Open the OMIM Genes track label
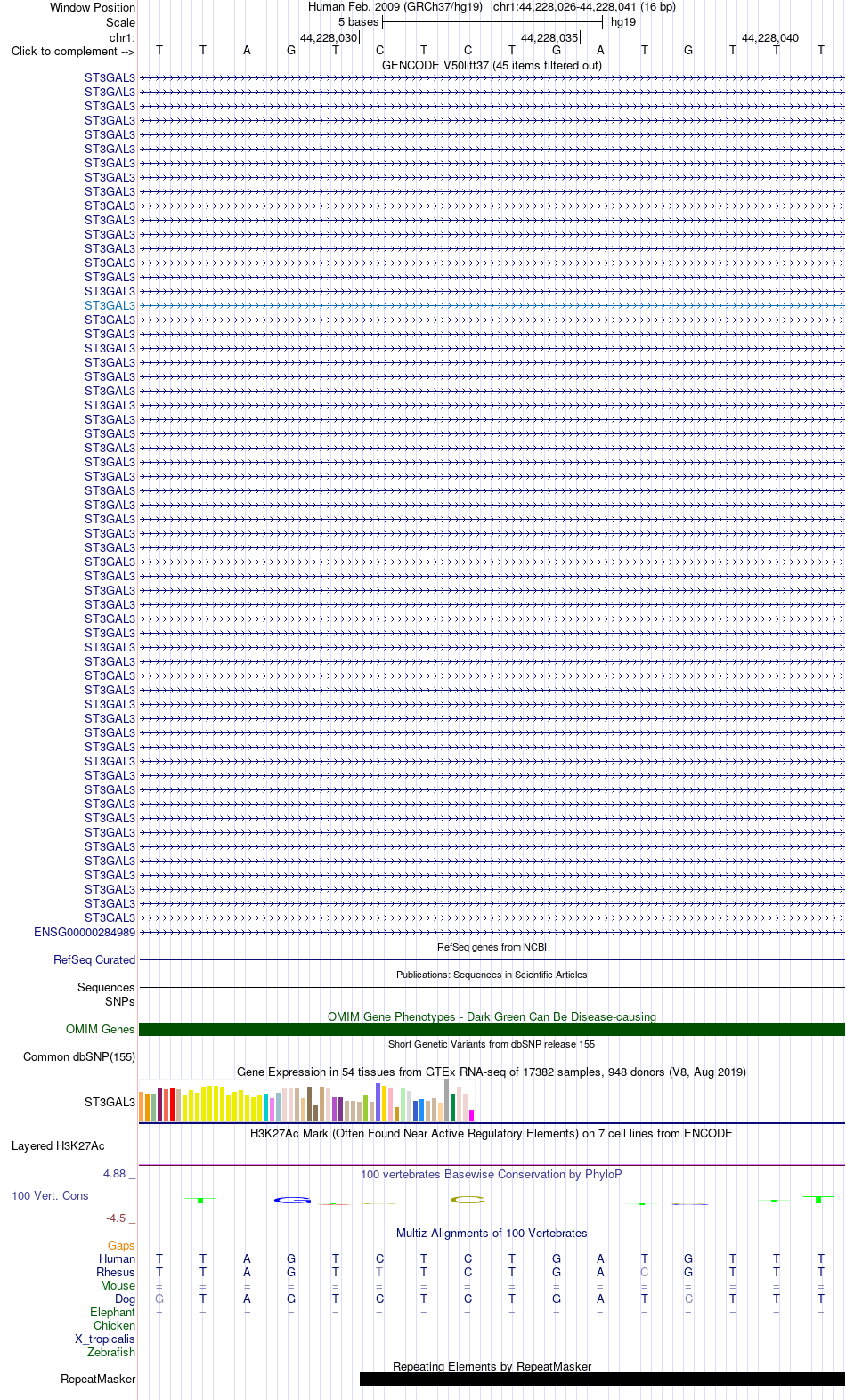This screenshot has width=846, height=1400. (x=100, y=1029)
